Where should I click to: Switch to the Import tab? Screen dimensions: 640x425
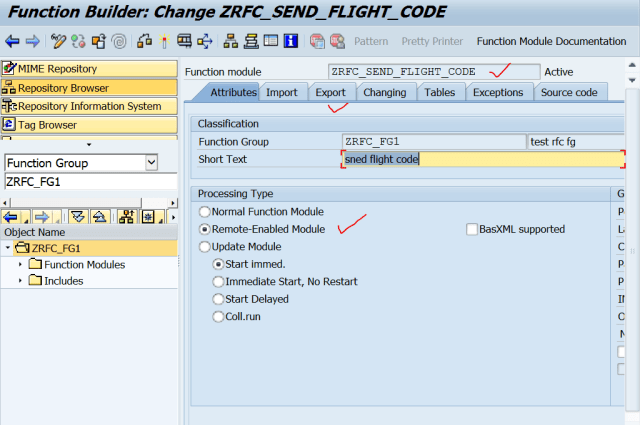(282, 92)
